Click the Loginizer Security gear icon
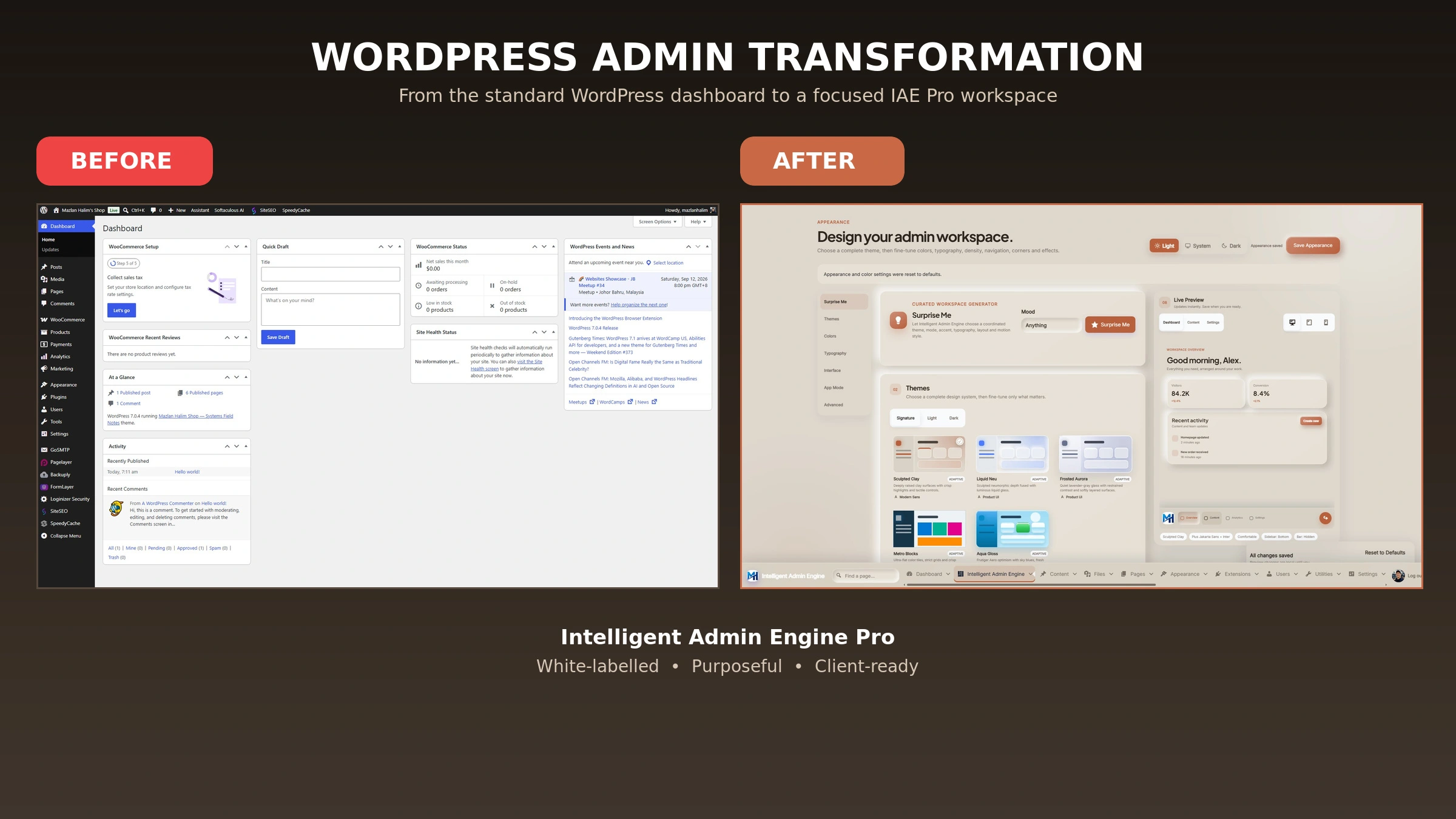This screenshot has height=819, width=1456. [44, 499]
